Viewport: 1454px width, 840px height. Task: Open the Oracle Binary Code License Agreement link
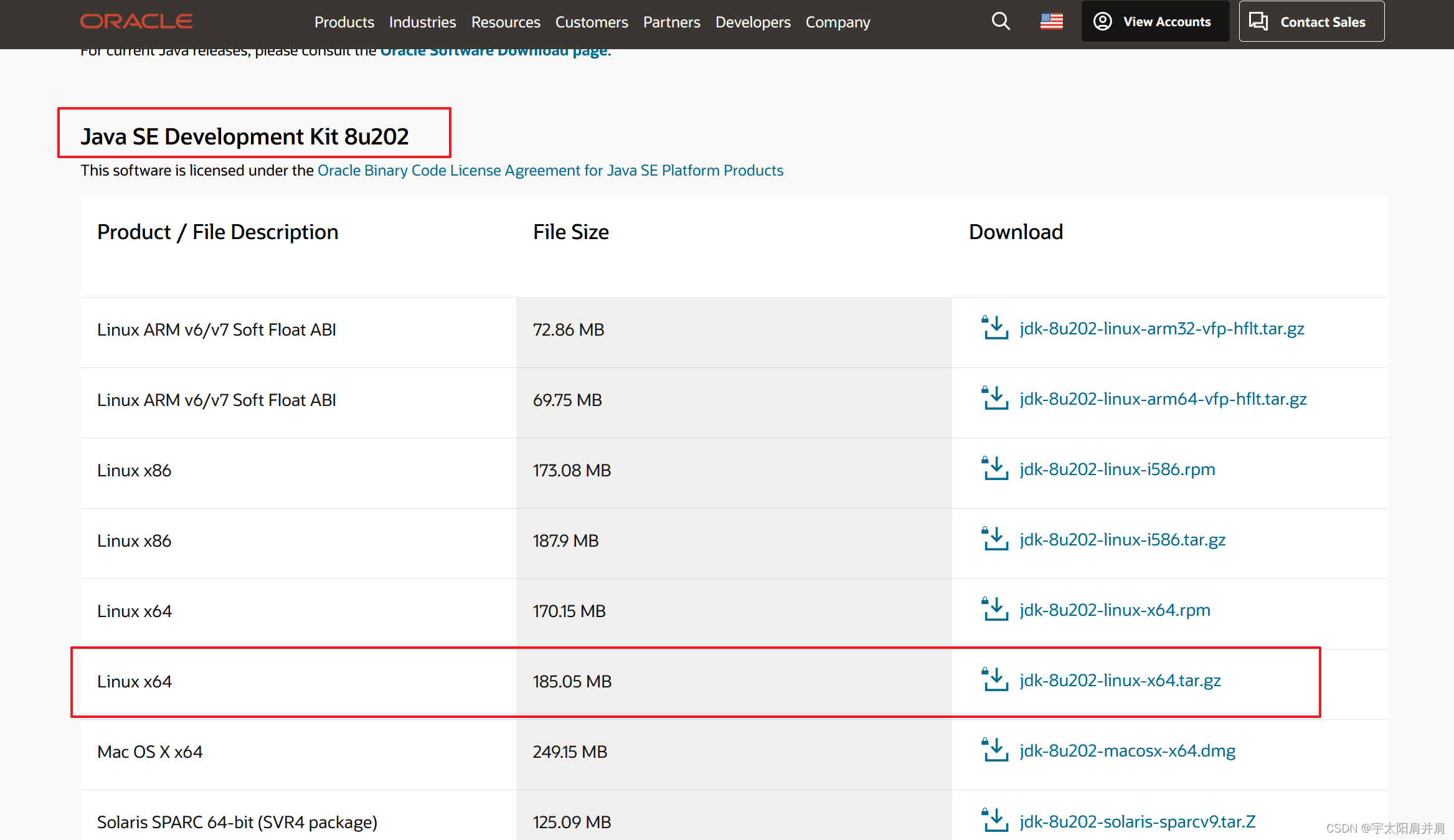coord(550,171)
